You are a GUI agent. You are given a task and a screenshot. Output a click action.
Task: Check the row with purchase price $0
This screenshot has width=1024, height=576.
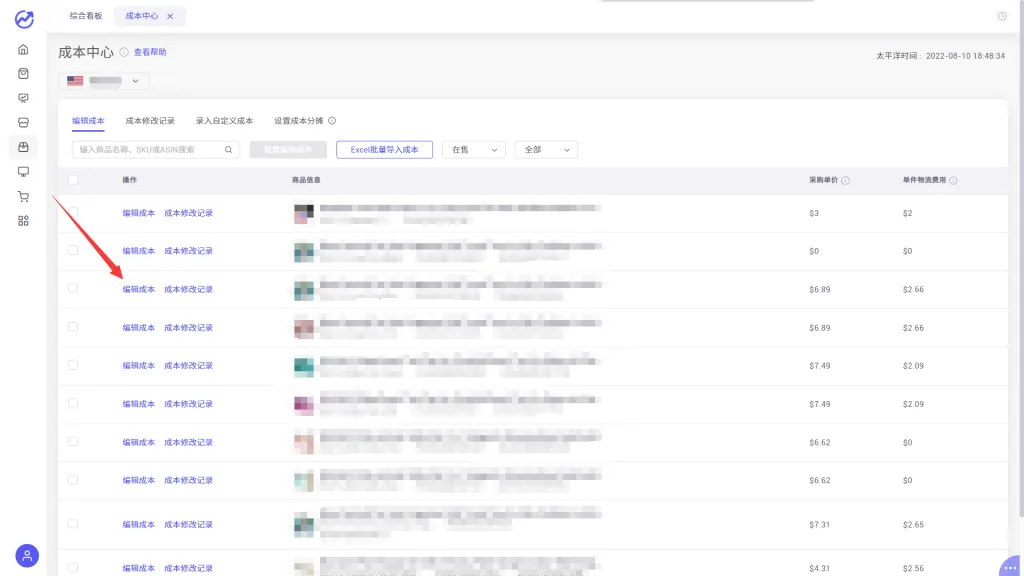[73, 251]
